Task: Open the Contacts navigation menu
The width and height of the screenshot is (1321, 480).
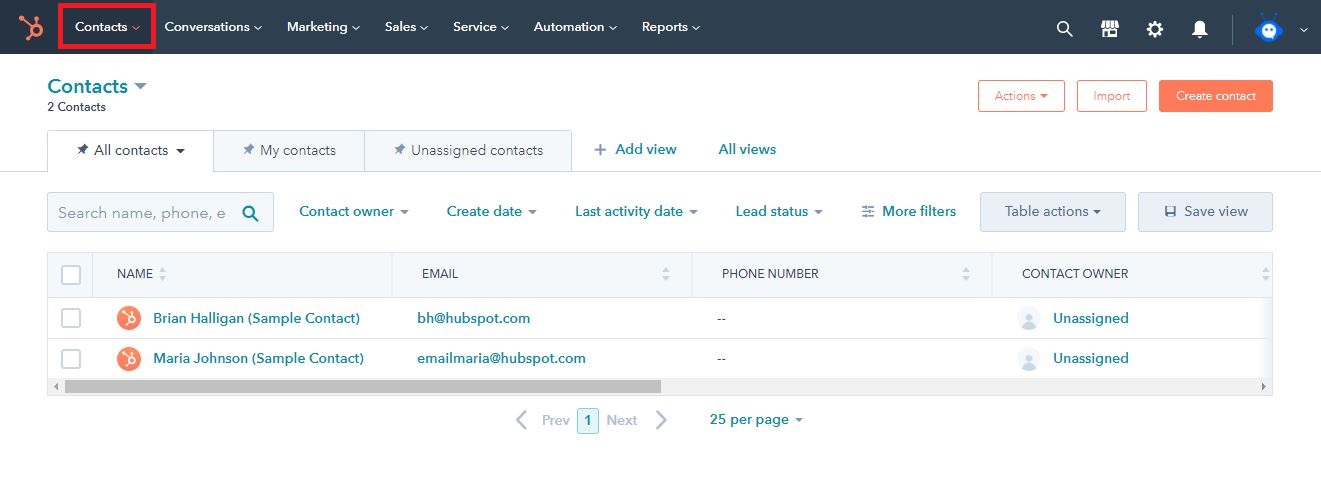Action: [107, 27]
